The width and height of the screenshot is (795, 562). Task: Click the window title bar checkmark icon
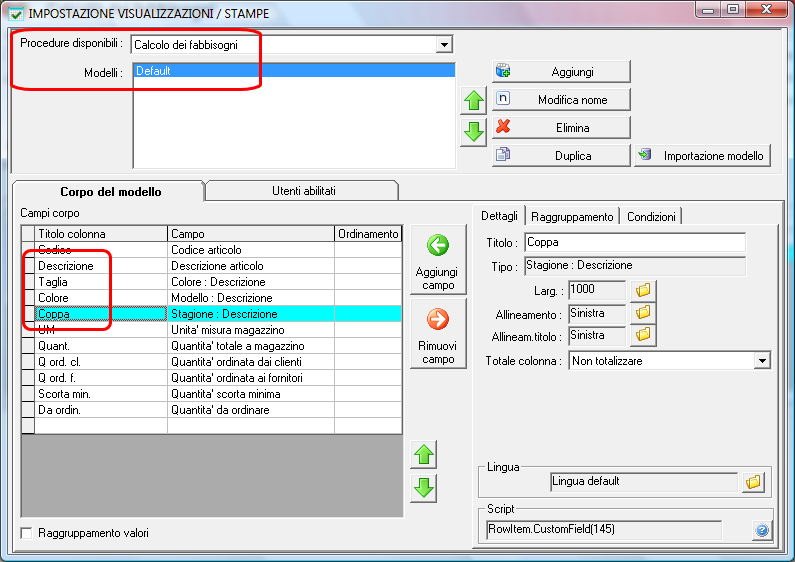tap(16, 14)
